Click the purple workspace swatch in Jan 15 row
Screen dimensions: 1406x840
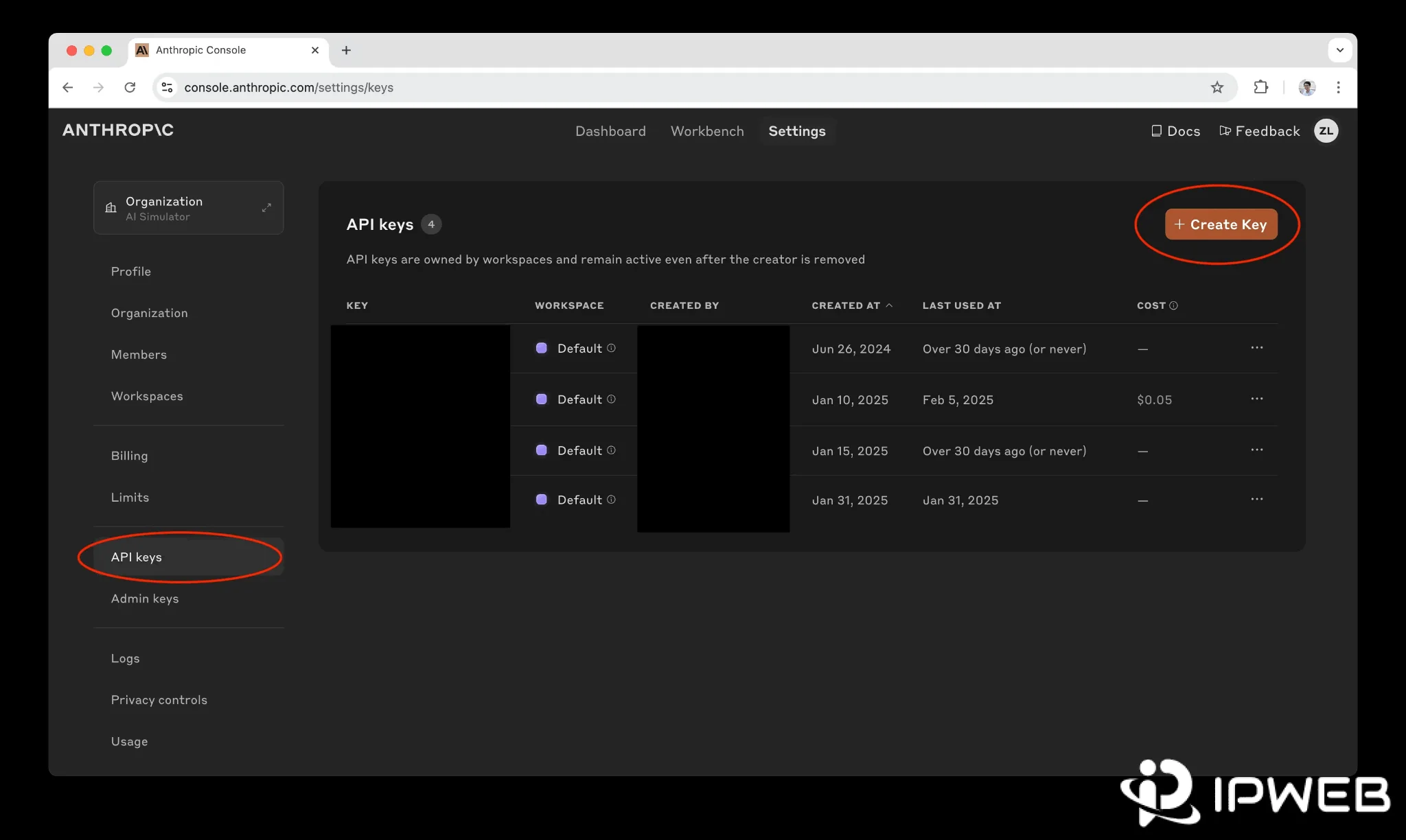(x=542, y=450)
